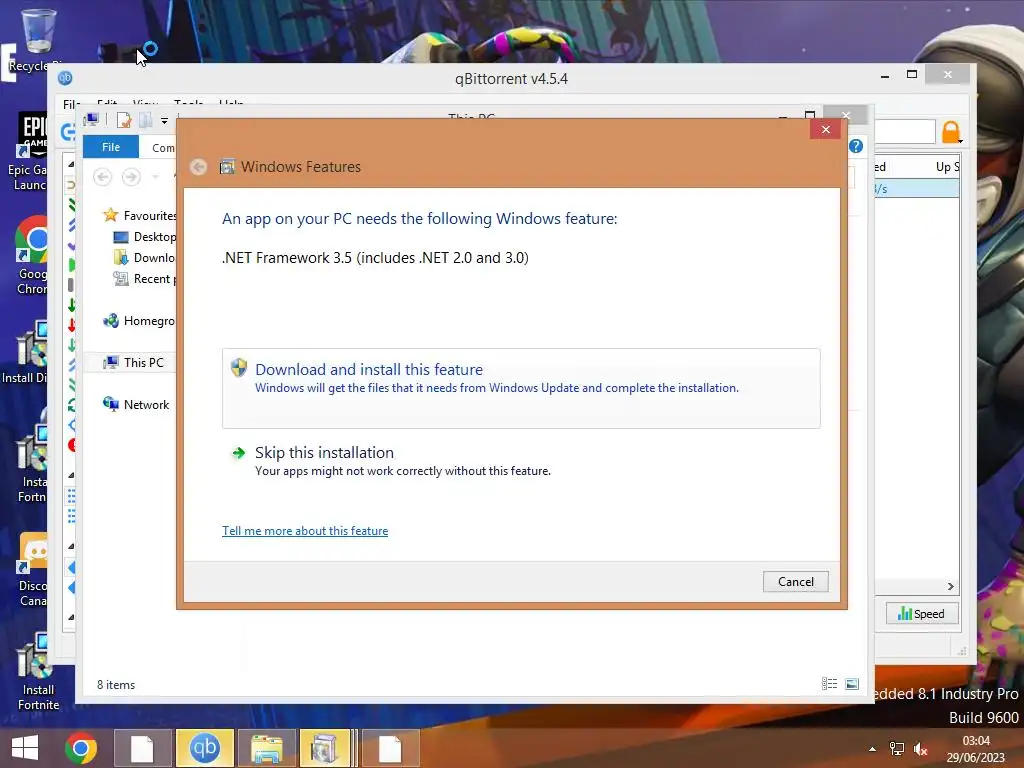
Task: Switch Explorer to large icons view
Action: [x=852, y=684]
